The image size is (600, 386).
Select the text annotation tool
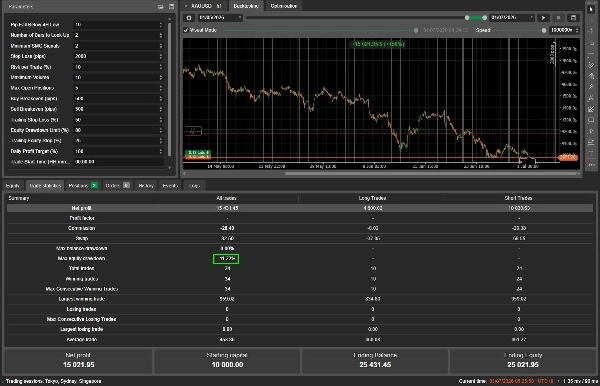[591, 153]
